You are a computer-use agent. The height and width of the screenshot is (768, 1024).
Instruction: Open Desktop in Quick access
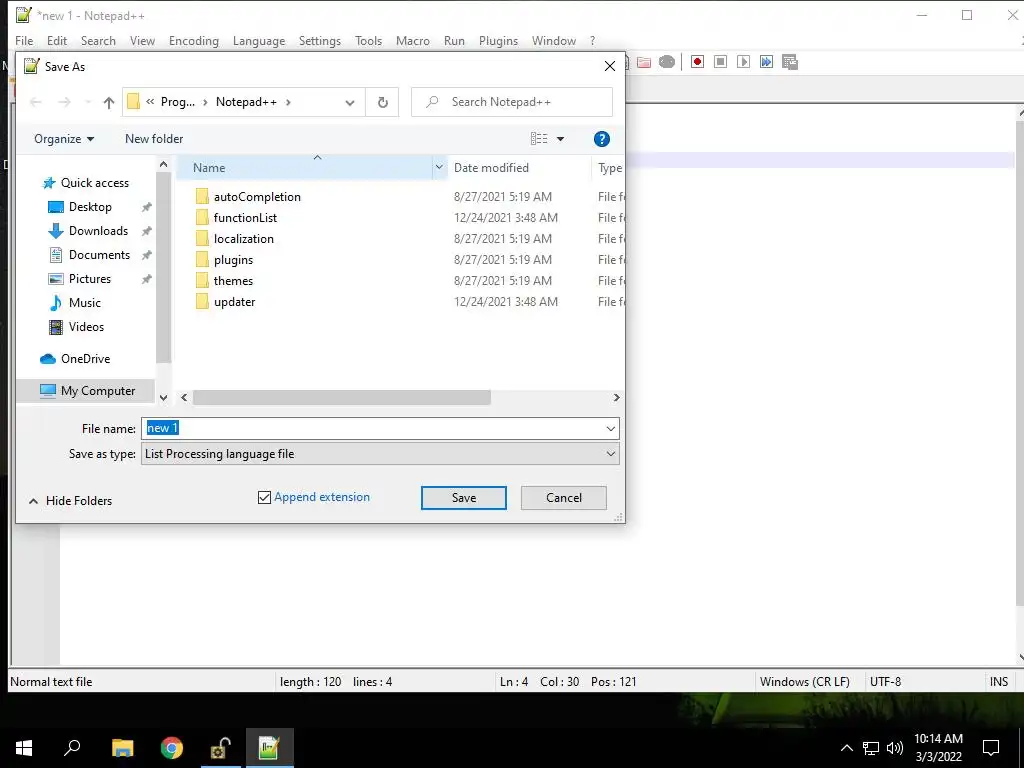90,207
